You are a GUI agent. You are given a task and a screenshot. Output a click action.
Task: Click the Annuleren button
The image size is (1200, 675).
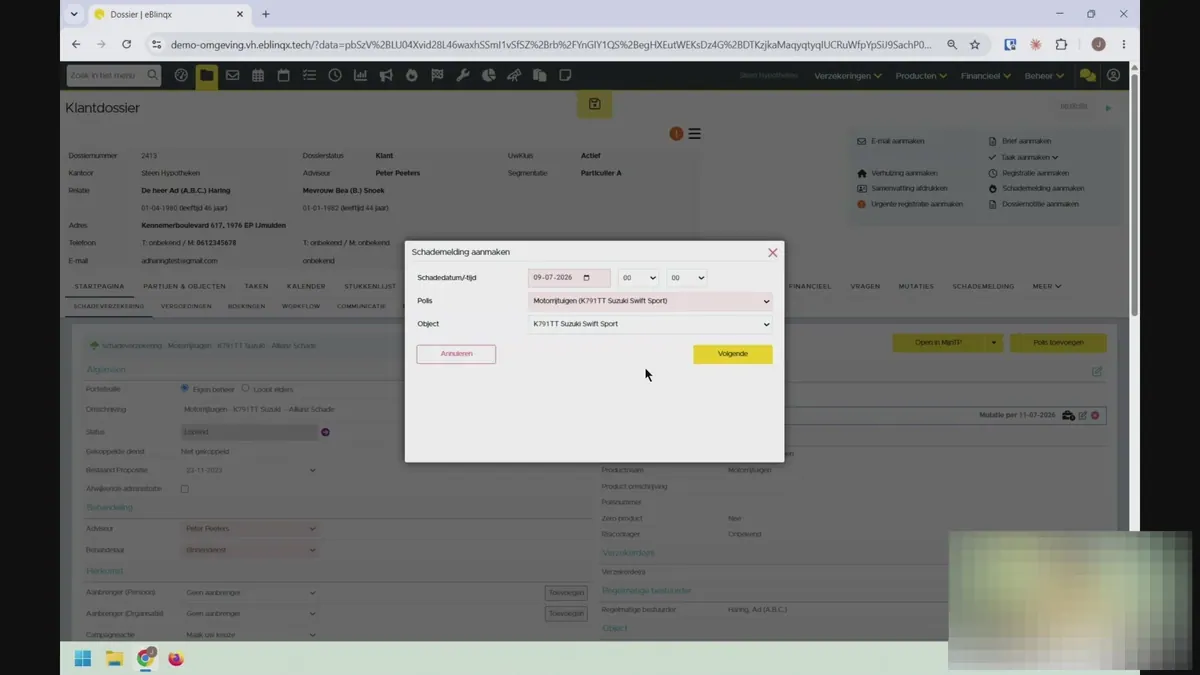click(x=456, y=354)
